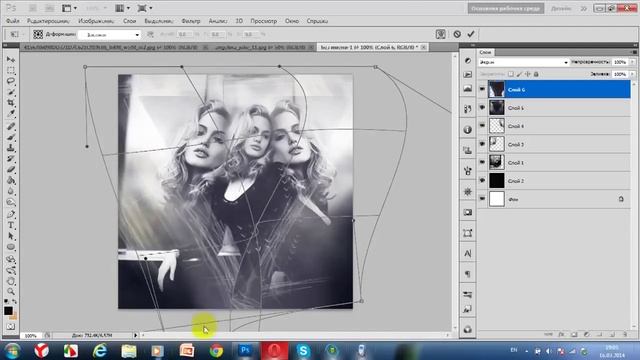Select the Rectangular Marquee tool
The image size is (640, 360).
point(11,71)
